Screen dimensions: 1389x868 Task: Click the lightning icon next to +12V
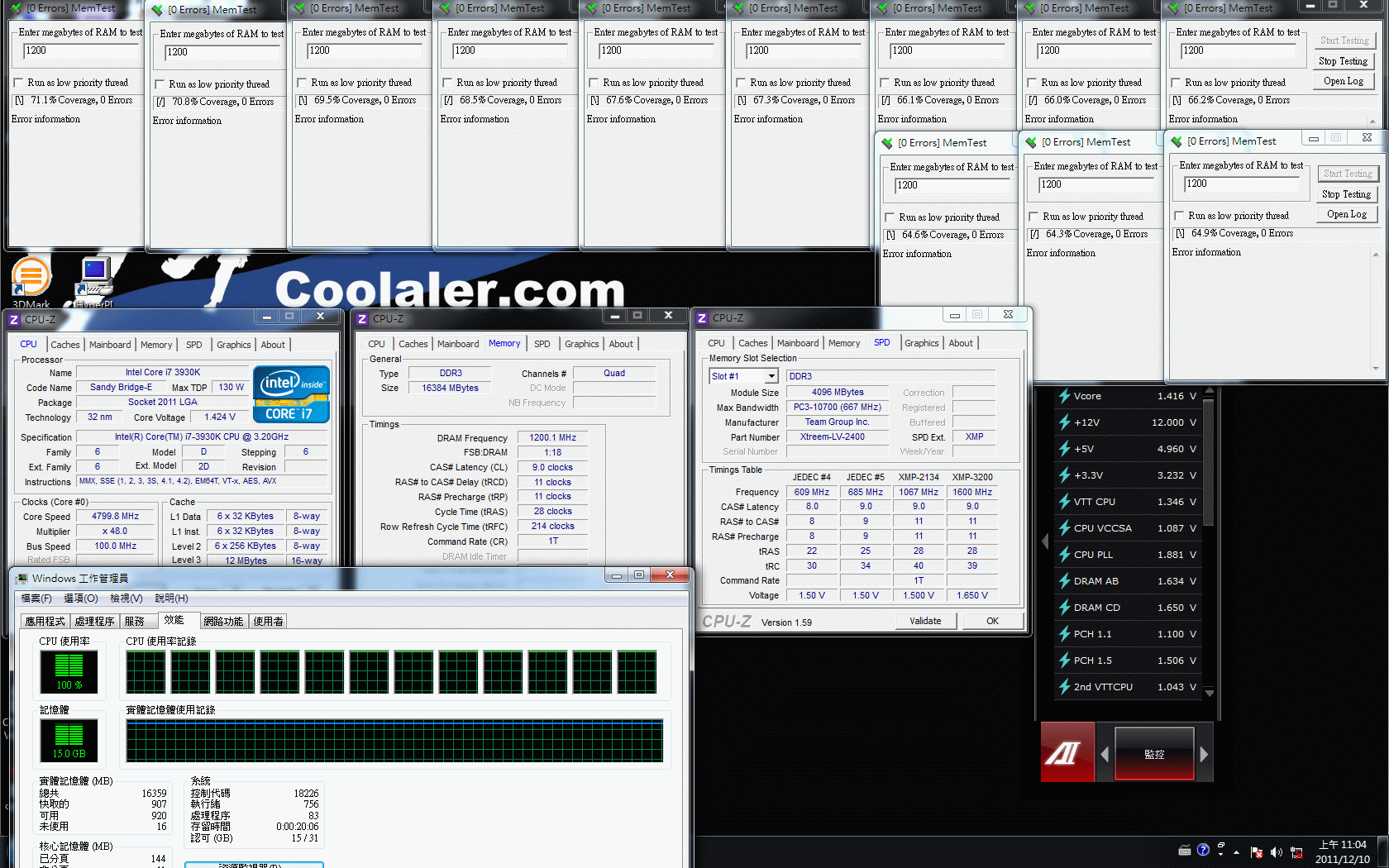click(1065, 422)
